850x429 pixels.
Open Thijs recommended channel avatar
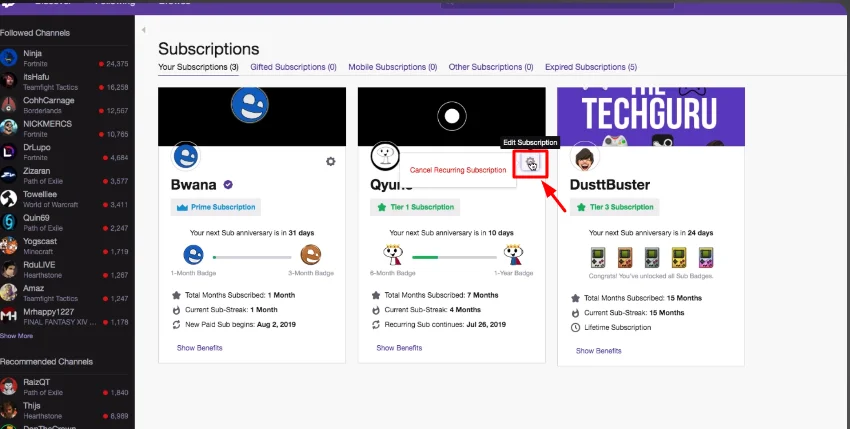(x=9, y=409)
